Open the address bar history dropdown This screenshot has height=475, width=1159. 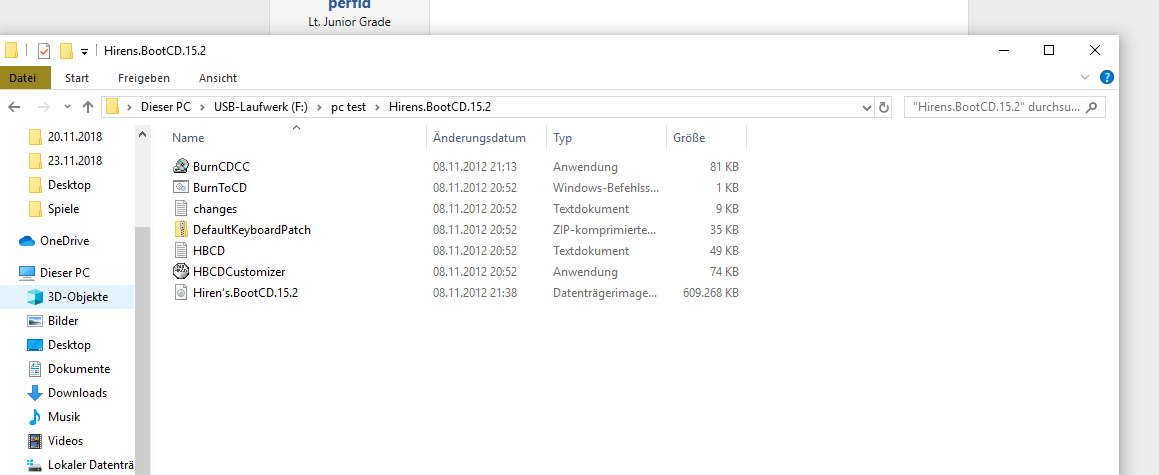[x=867, y=107]
